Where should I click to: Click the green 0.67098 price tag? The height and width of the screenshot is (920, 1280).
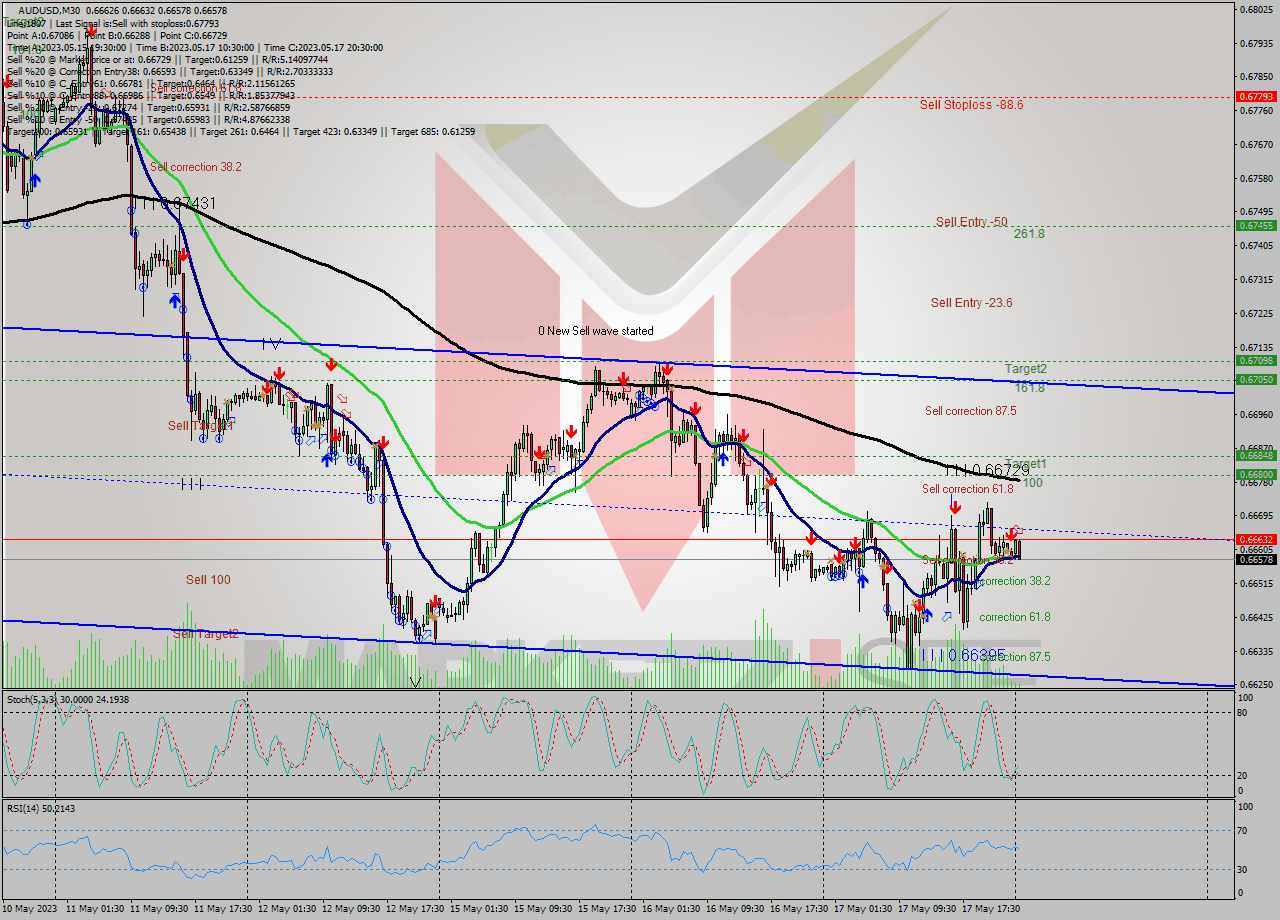click(x=1256, y=361)
